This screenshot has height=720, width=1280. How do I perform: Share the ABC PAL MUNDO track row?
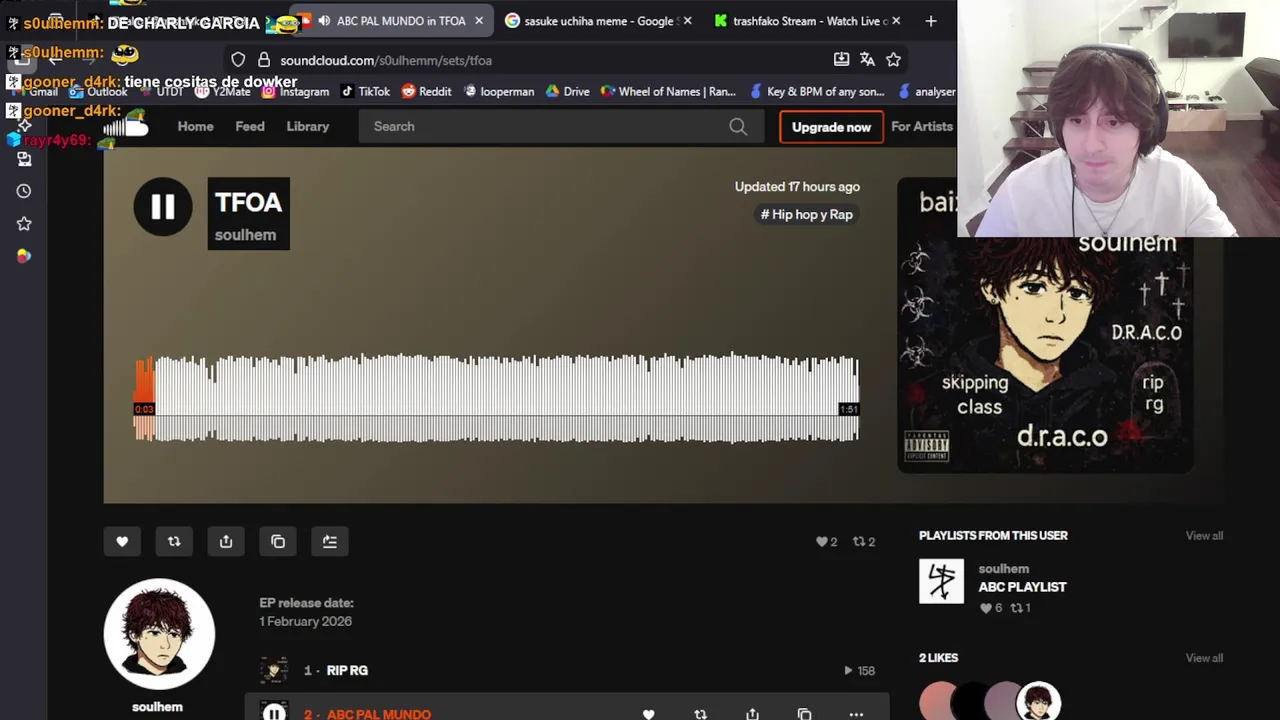point(752,714)
